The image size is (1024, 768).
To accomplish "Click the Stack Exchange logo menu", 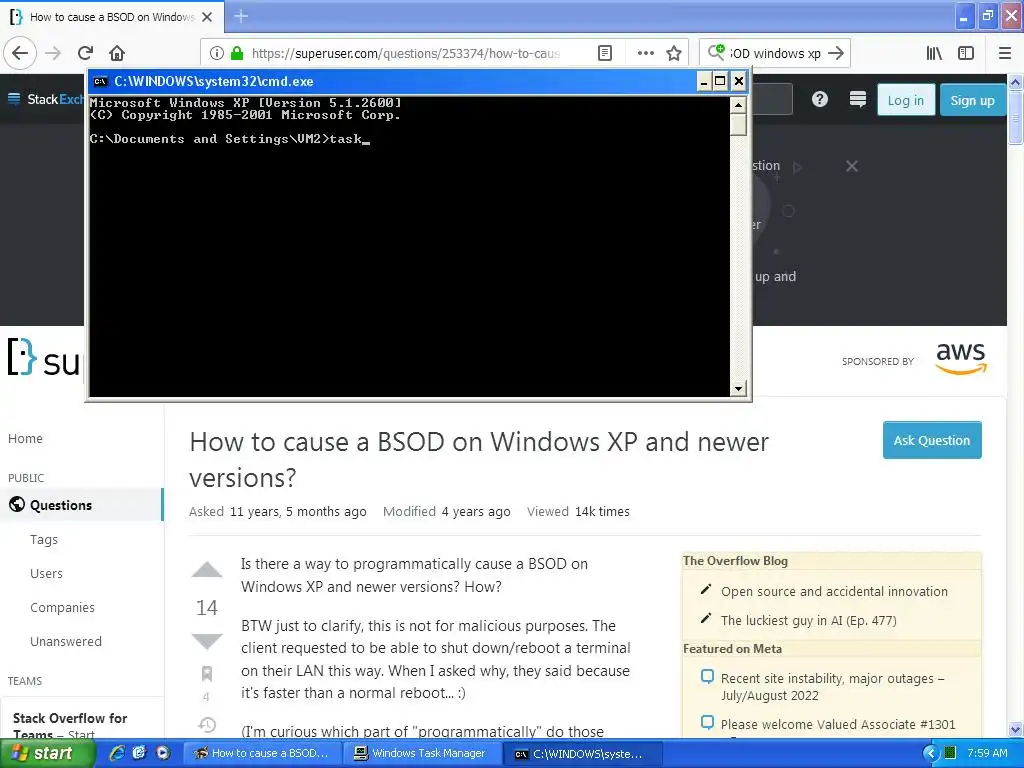I will coord(46,99).
